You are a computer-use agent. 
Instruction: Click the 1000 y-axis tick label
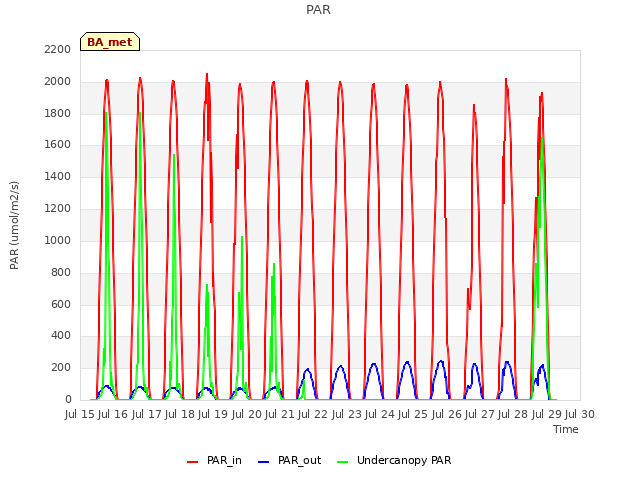[x=58, y=240]
